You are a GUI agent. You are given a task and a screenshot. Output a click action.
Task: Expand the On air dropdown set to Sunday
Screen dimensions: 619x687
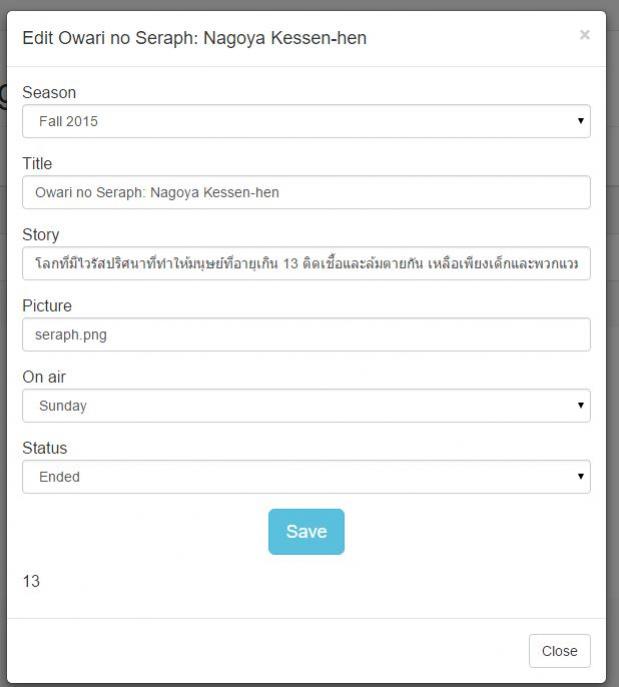tap(306, 406)
